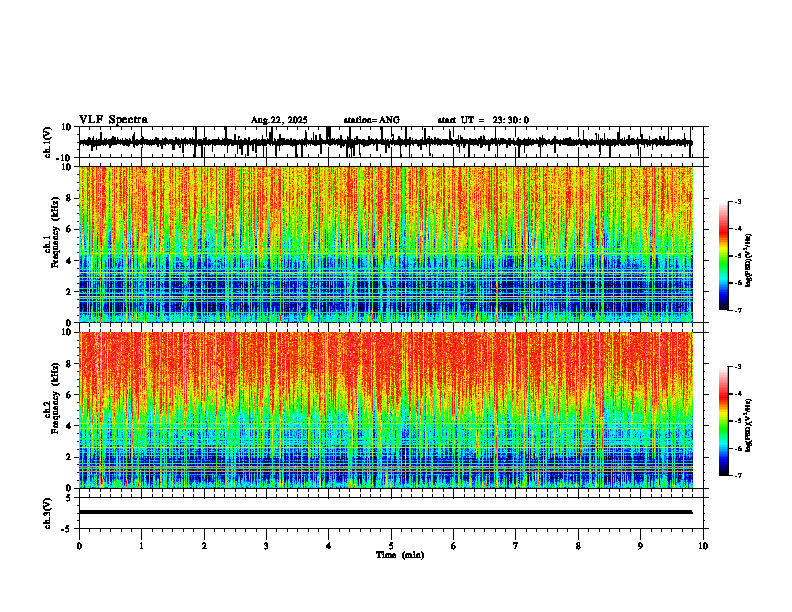Click time axis tick label '3'
Image resolution: width=792 pixels, height=612 pixels.
[x=266, y=546]
